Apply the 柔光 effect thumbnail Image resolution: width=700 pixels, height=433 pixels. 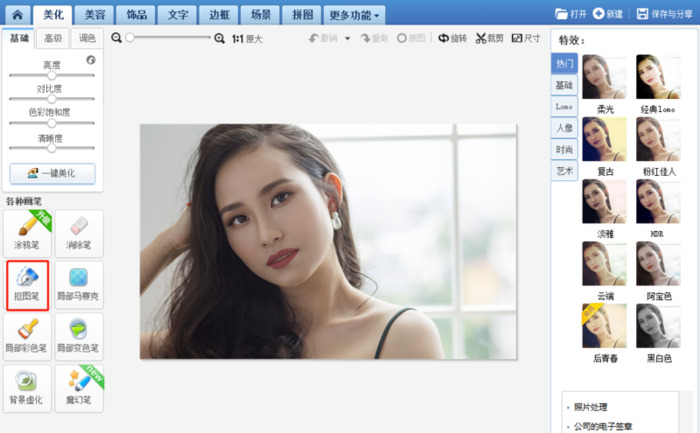604,77
